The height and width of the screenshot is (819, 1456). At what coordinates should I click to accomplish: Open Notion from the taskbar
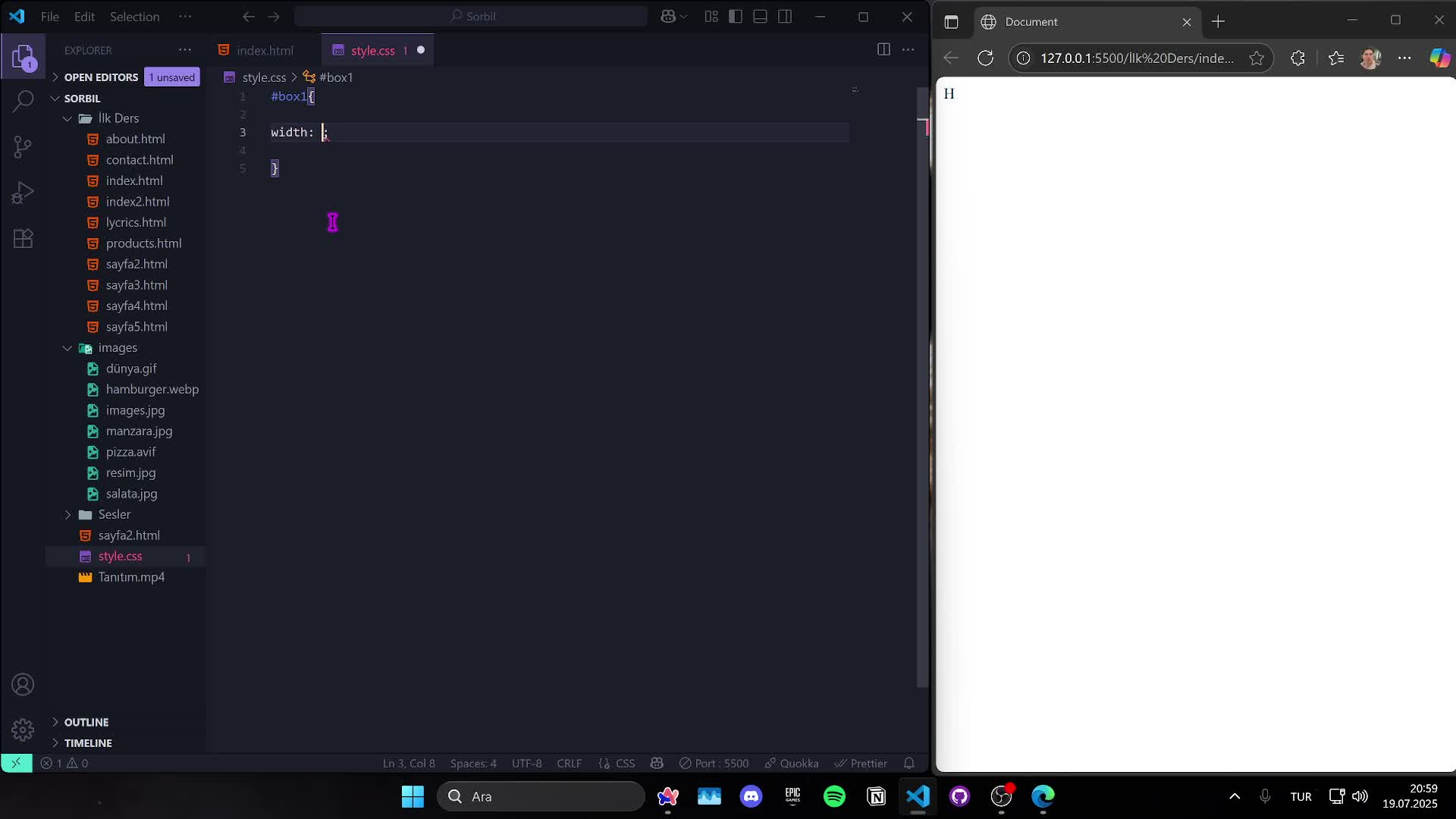point(876,796)
